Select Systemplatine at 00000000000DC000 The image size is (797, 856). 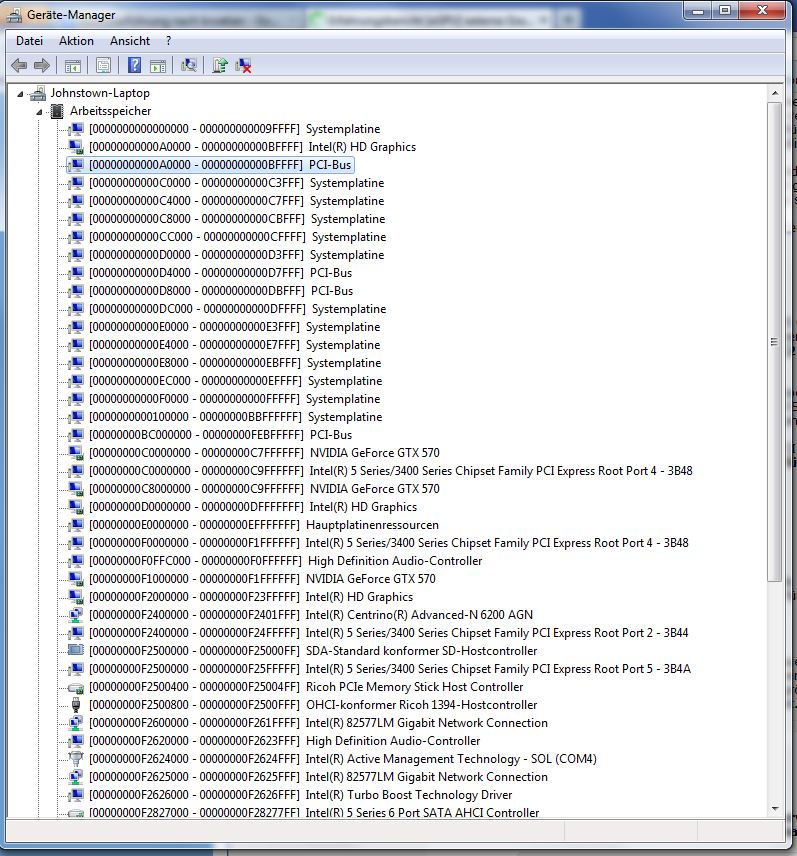pyautogui.click(x=237, y=309)
